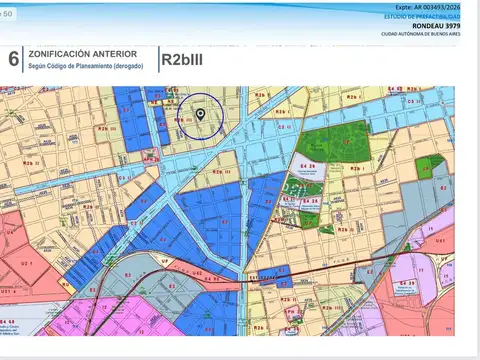Click the U41 zone label
The width and height of the screenshot is (480, 360).
pos(440,240)
